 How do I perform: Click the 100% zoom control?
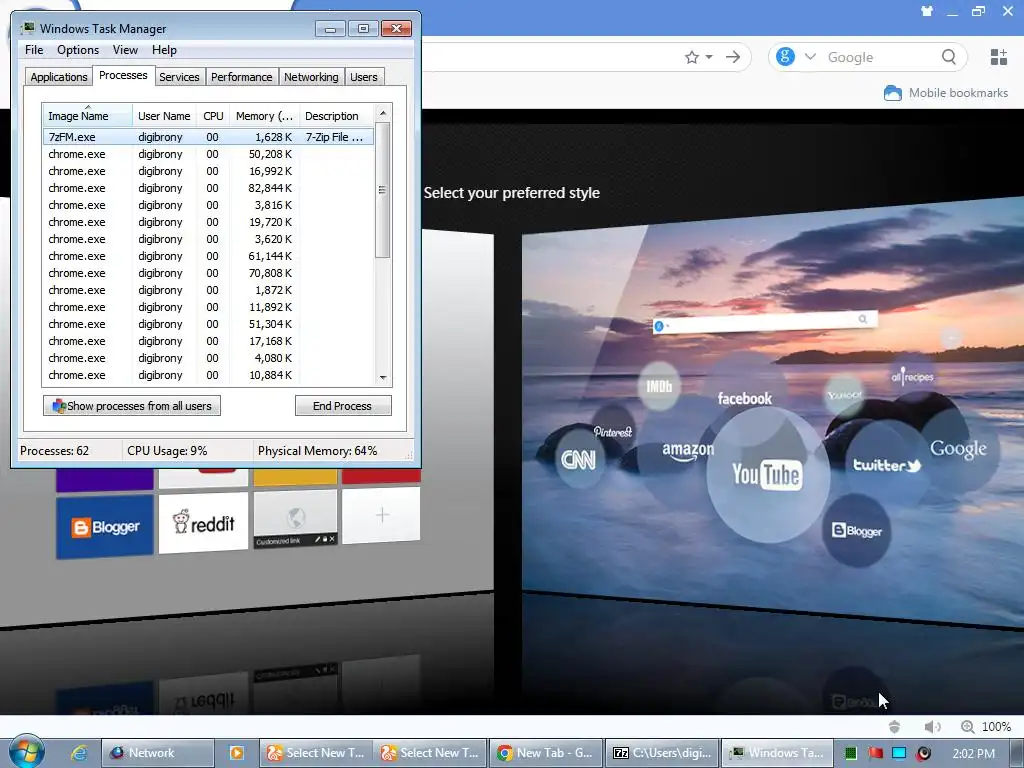coord(986,726)
